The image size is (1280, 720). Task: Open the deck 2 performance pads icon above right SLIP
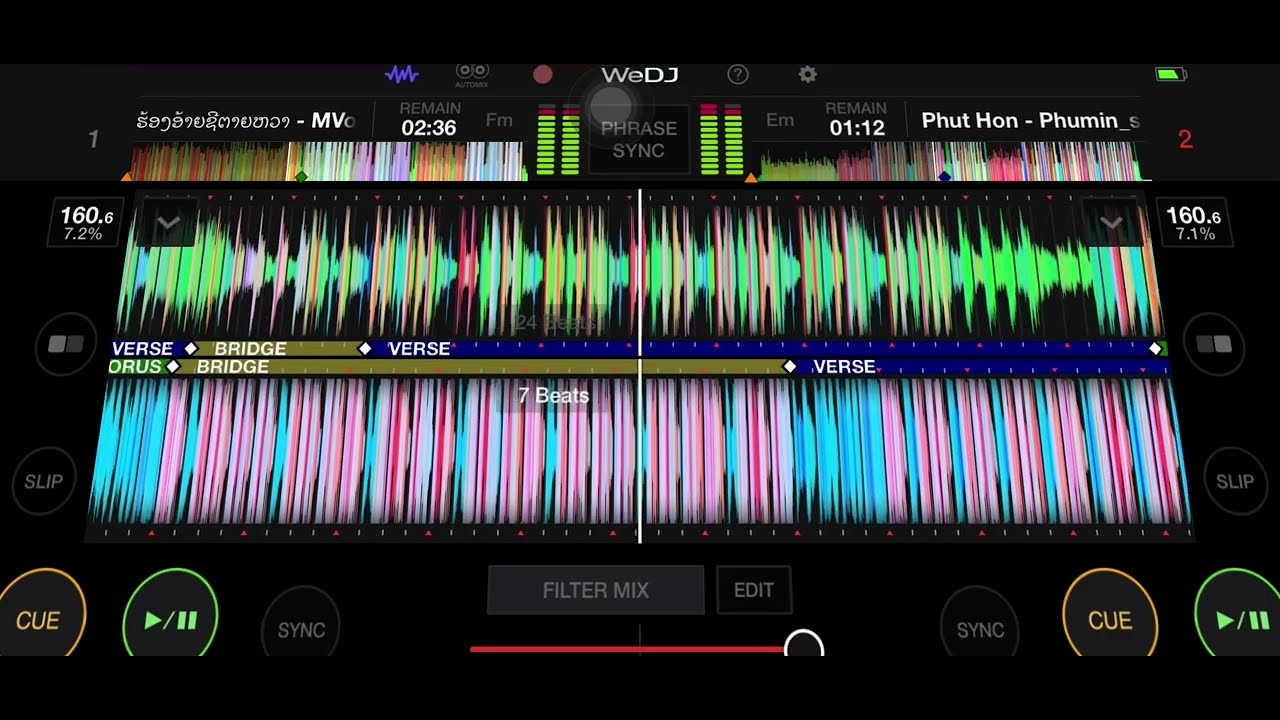pyautogui.click(x=1214, y=345)
